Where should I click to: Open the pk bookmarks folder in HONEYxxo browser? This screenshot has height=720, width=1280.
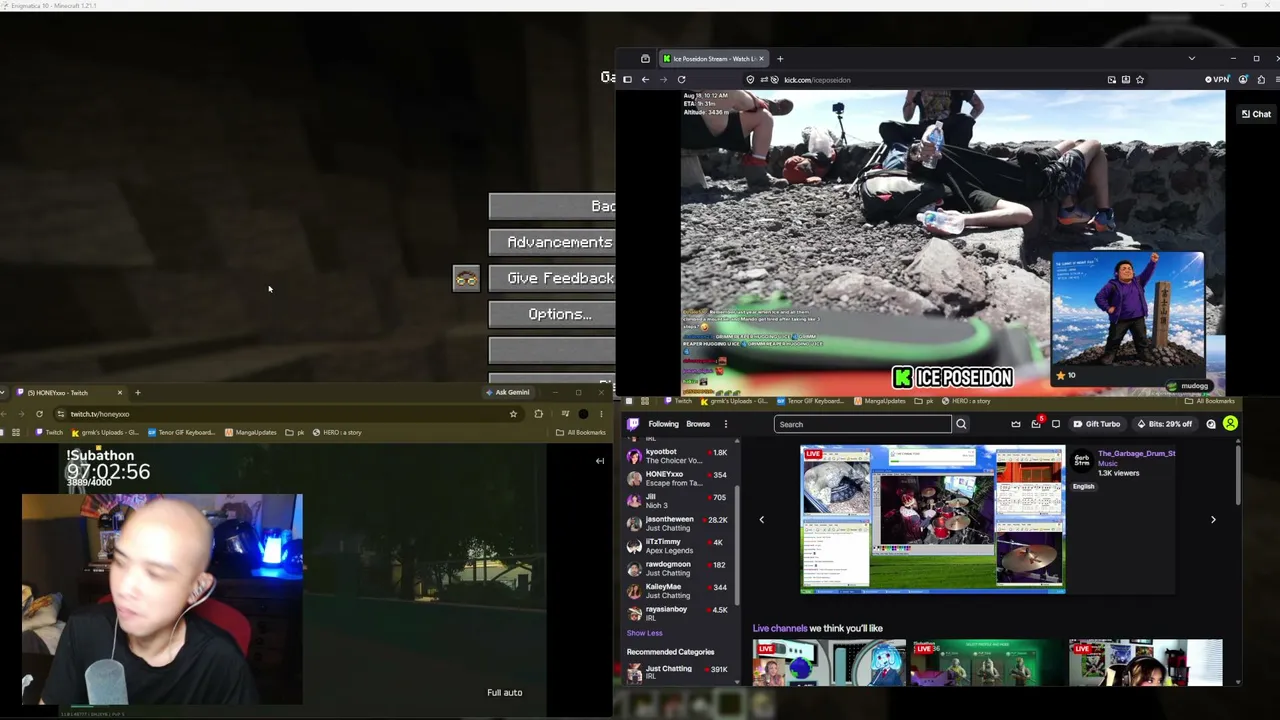coord(294,433)
